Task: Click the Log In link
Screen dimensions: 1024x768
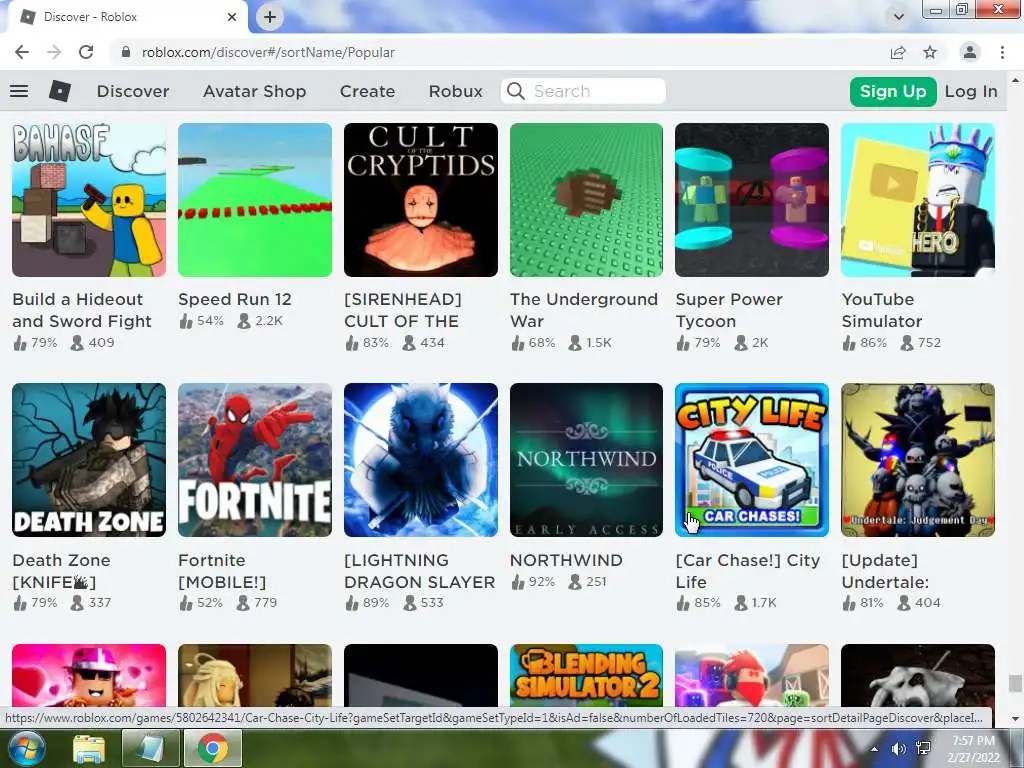Action: coord(971,91)
